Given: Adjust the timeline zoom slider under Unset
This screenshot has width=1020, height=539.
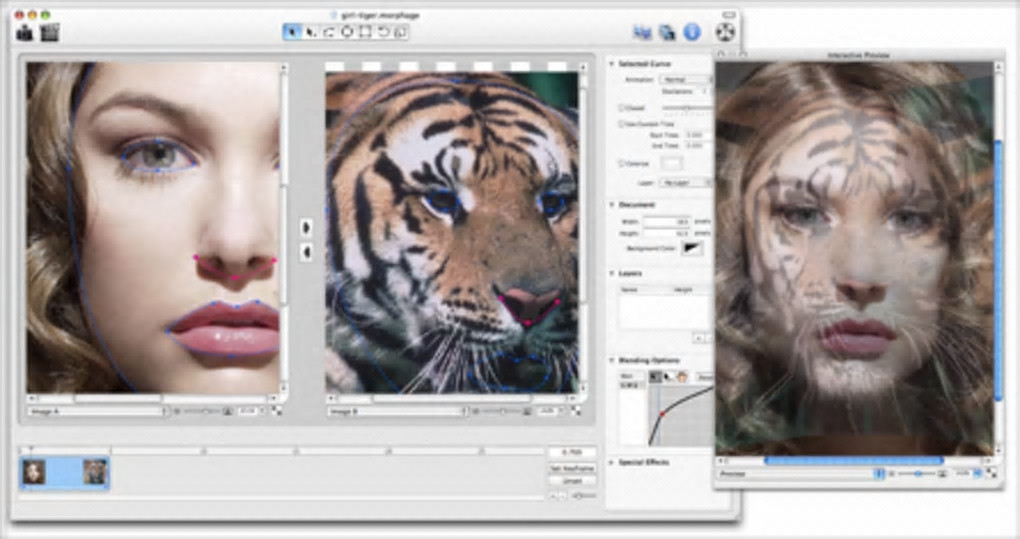Looking at the screenshot, I should point(584,496).
